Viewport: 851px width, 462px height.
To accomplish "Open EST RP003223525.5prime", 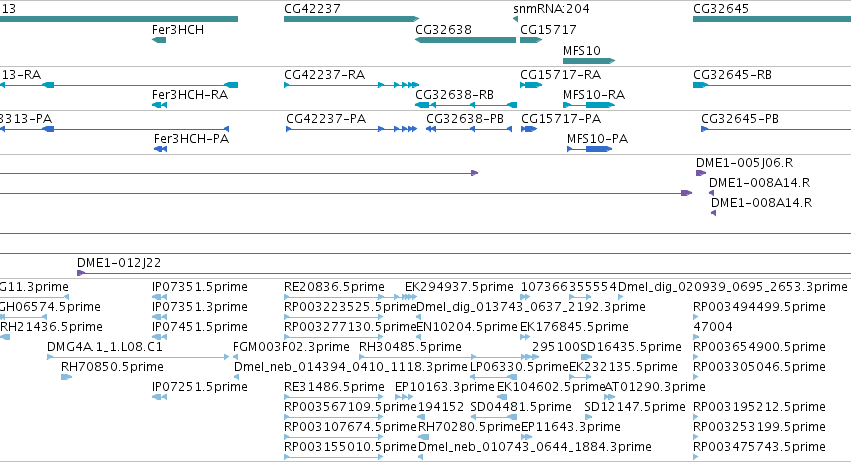I will pos(350,307).
